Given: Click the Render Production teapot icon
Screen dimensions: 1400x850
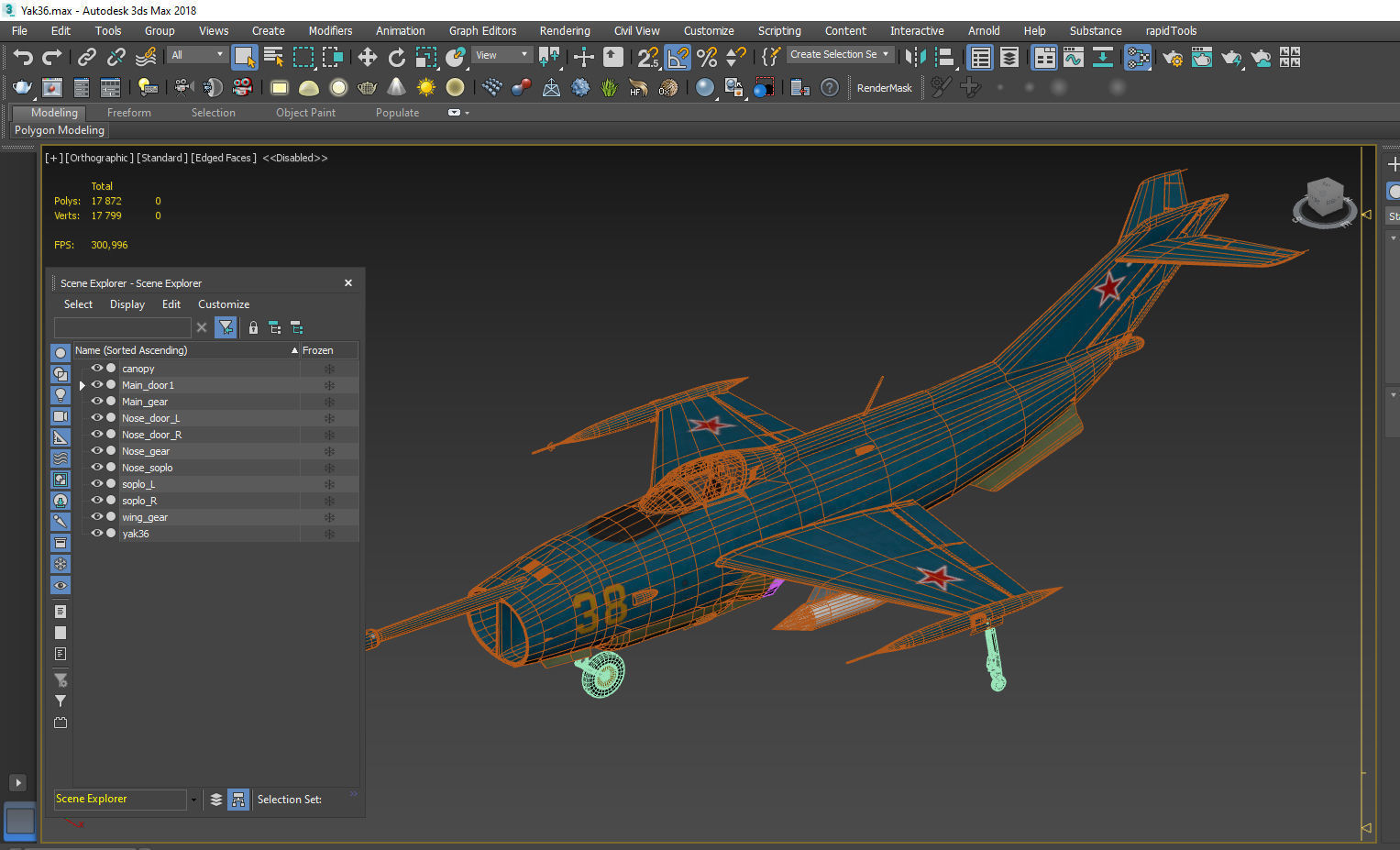Looking at the screenshot, I should (x=1231, y=58).
